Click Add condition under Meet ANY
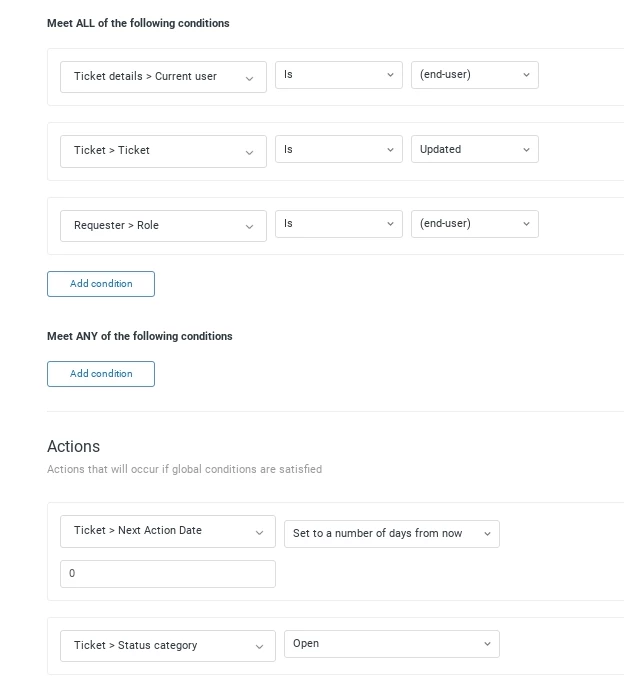This screenshot has width=624, height=696. pos(101,374)
